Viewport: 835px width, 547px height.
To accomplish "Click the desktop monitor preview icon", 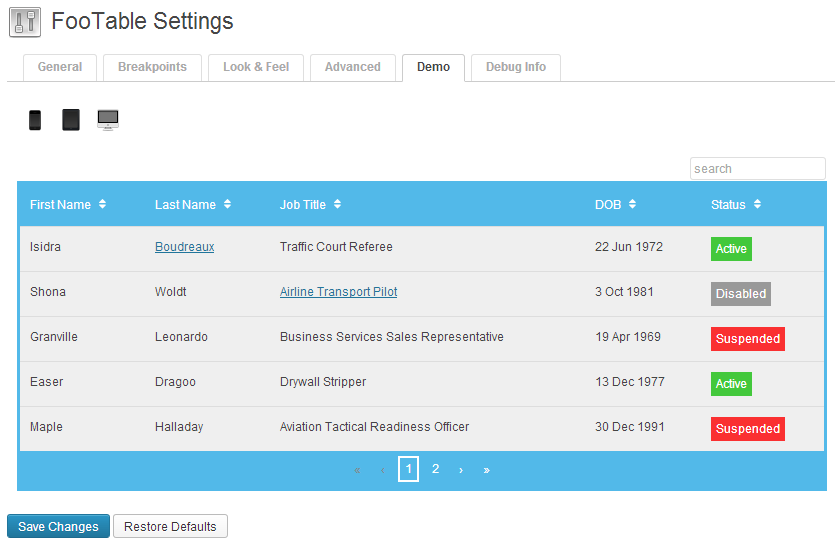I will click(x=108, y=120).
